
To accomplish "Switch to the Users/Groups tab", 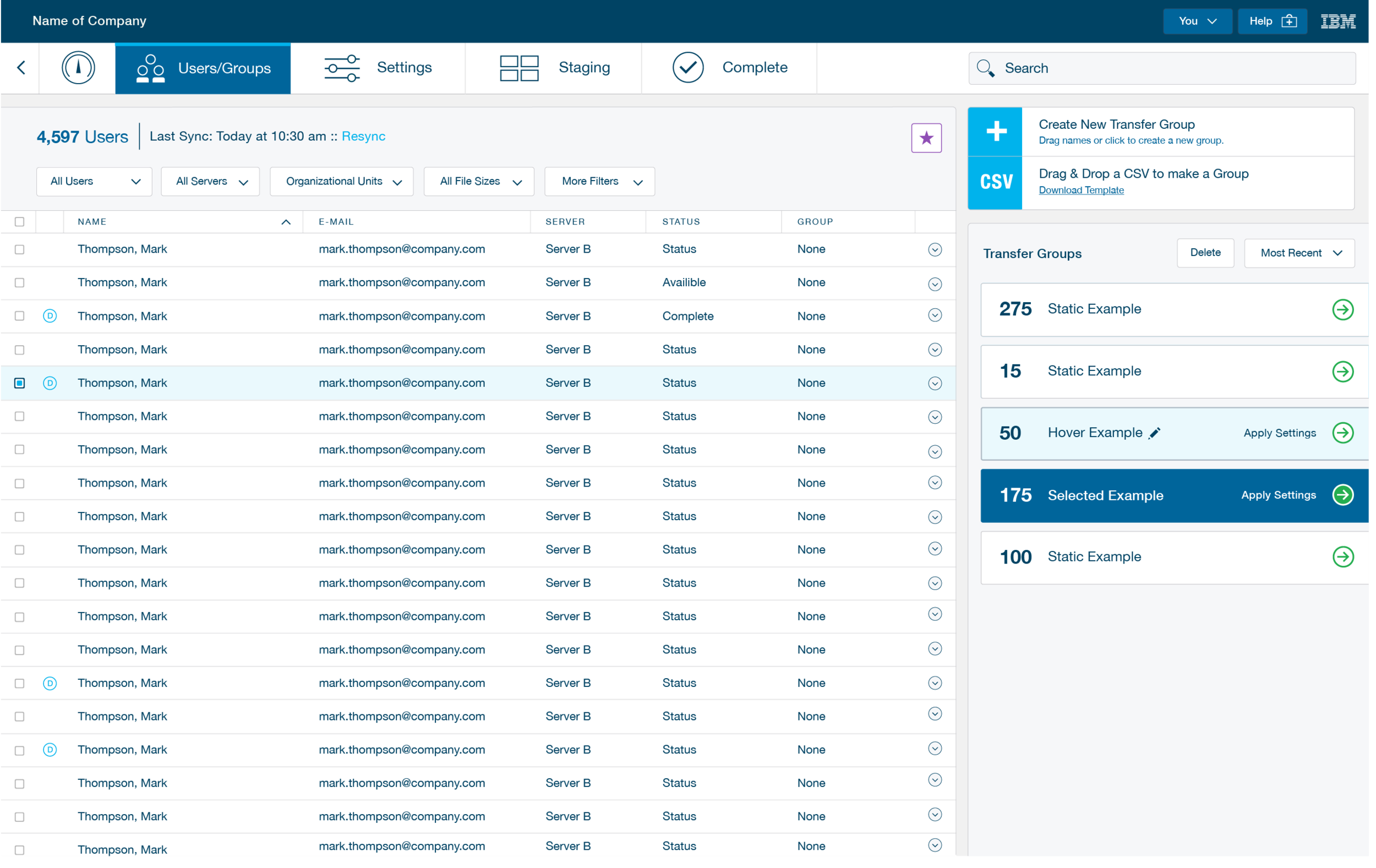I will [x=203, y=68].
